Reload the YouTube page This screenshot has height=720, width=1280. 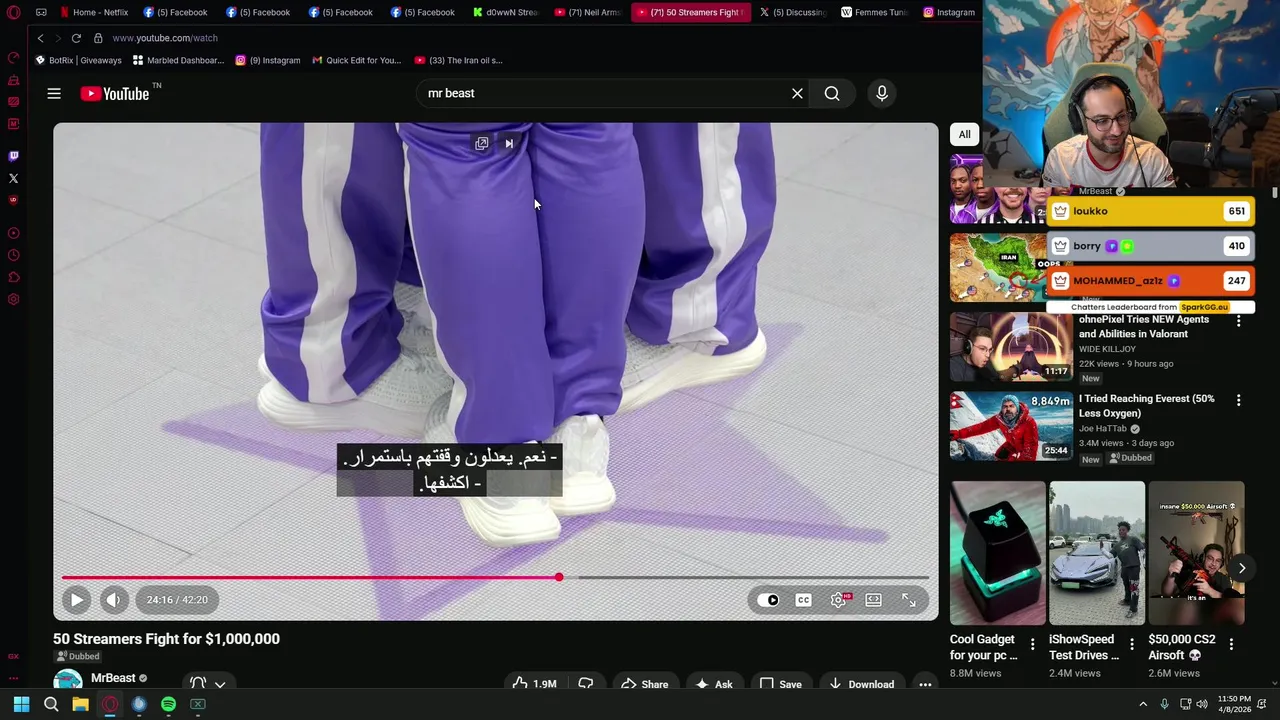(76, 38)
